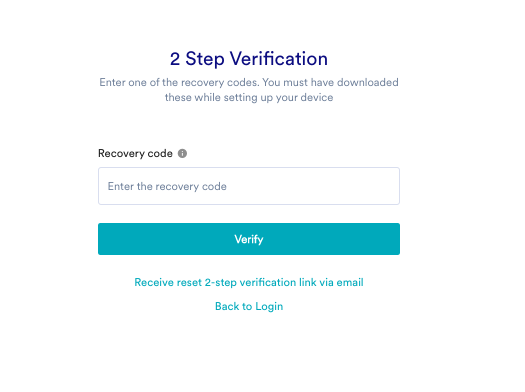Click the 'these while setting up your device' line
The image size is (525, 392).
[x=249, y=97]
